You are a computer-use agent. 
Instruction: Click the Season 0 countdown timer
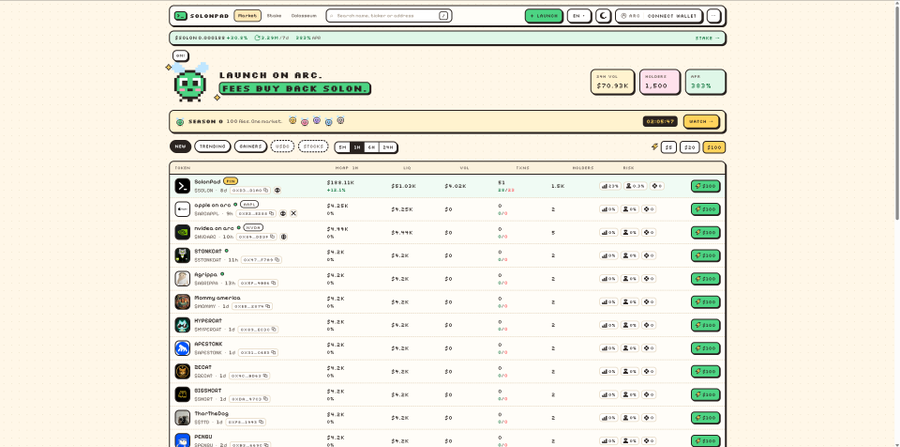tap(660, 122)
